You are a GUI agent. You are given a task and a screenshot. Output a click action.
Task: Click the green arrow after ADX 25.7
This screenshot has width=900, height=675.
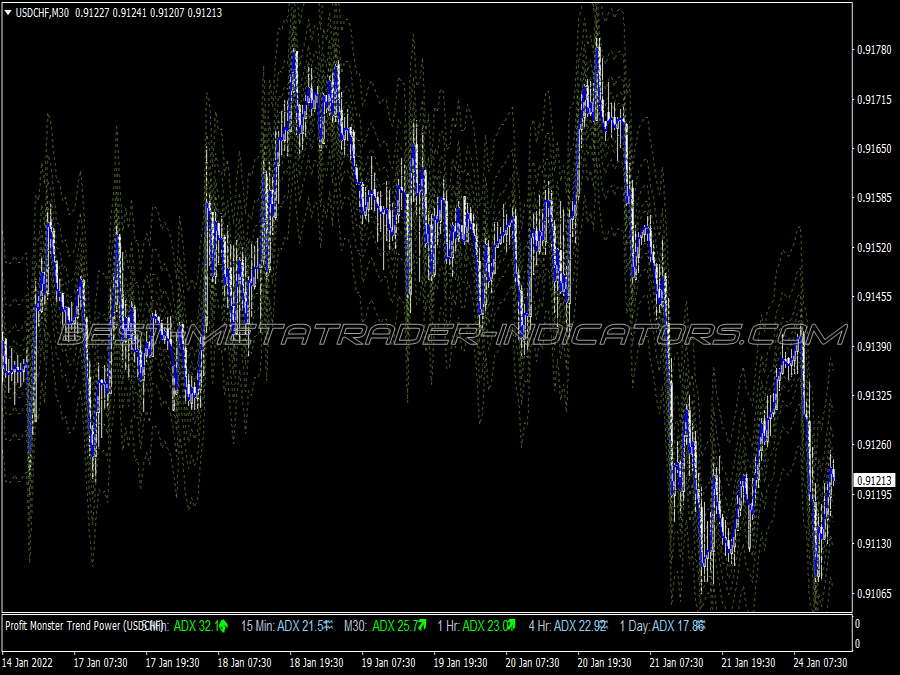pos(422,625)
